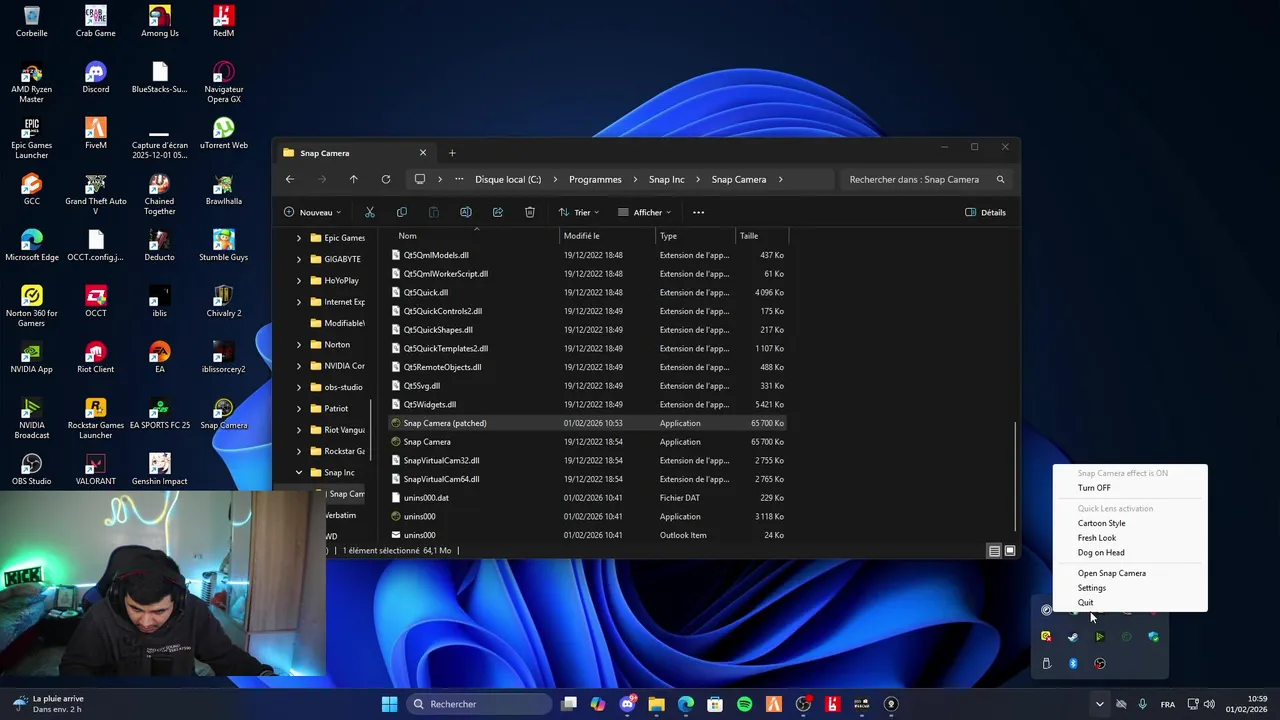Screen dimensions: 1280x720
Task: Click the Share icon in Explorer toolbar
Action: (498, 212)
